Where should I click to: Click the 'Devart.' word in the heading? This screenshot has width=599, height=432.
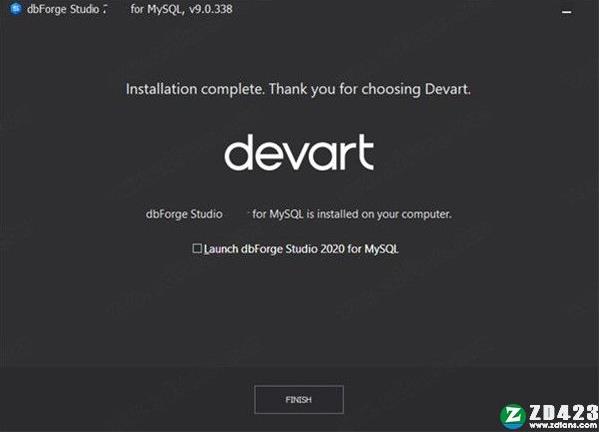click(x=447, y=89)
